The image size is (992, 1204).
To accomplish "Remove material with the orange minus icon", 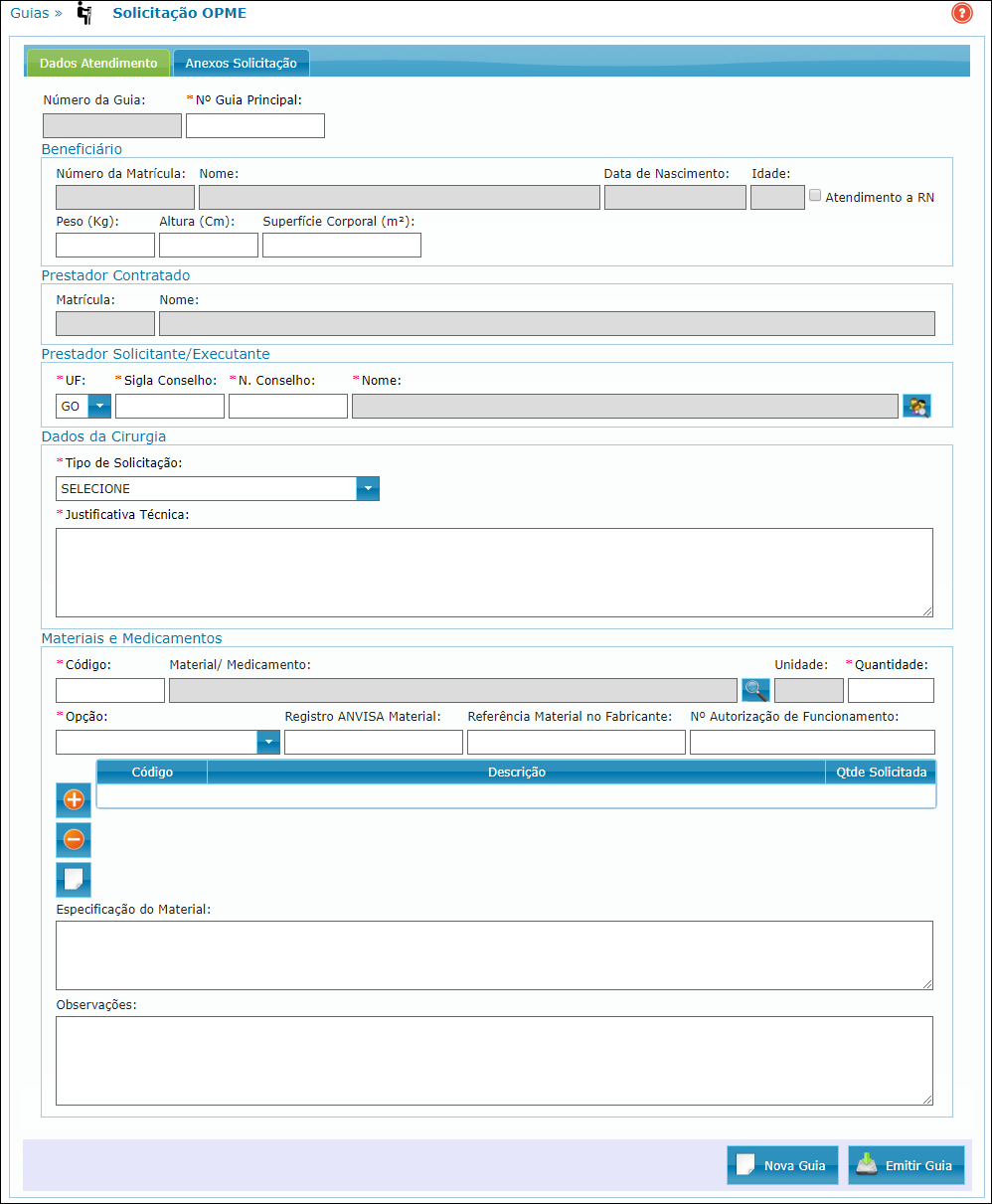I will pos(74,839).
